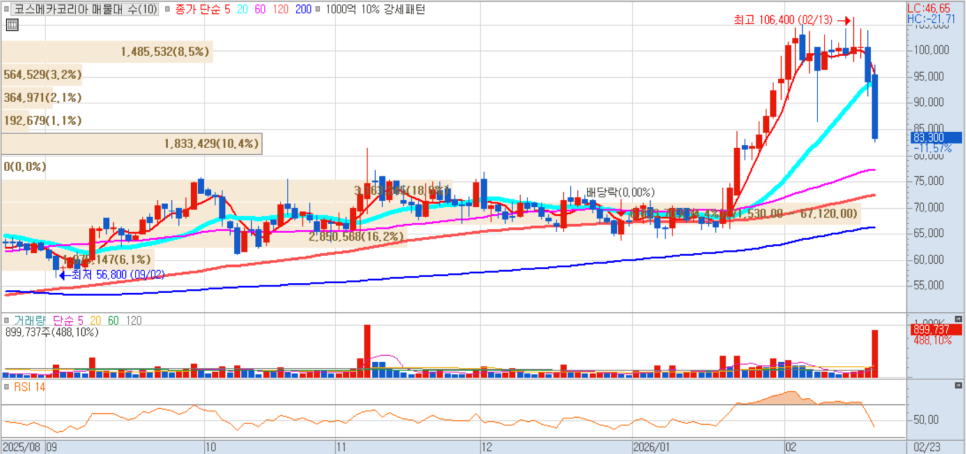Click the 100,000 price axis label
Screen dimensions: 966x454
coord(932,51)
